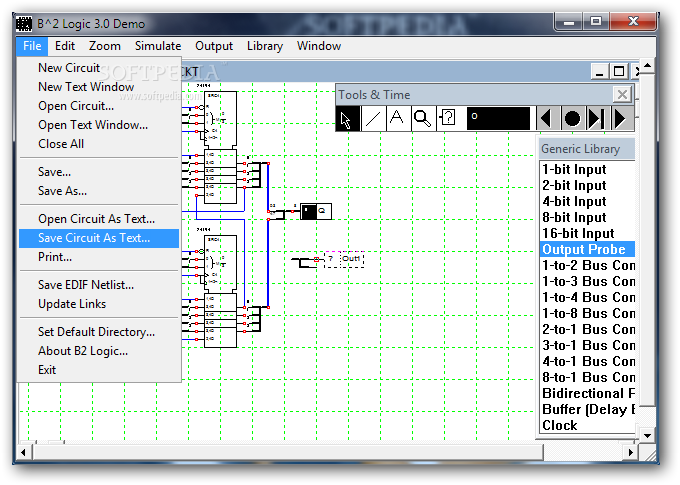Choose Open Circuit As Text...

99,219
